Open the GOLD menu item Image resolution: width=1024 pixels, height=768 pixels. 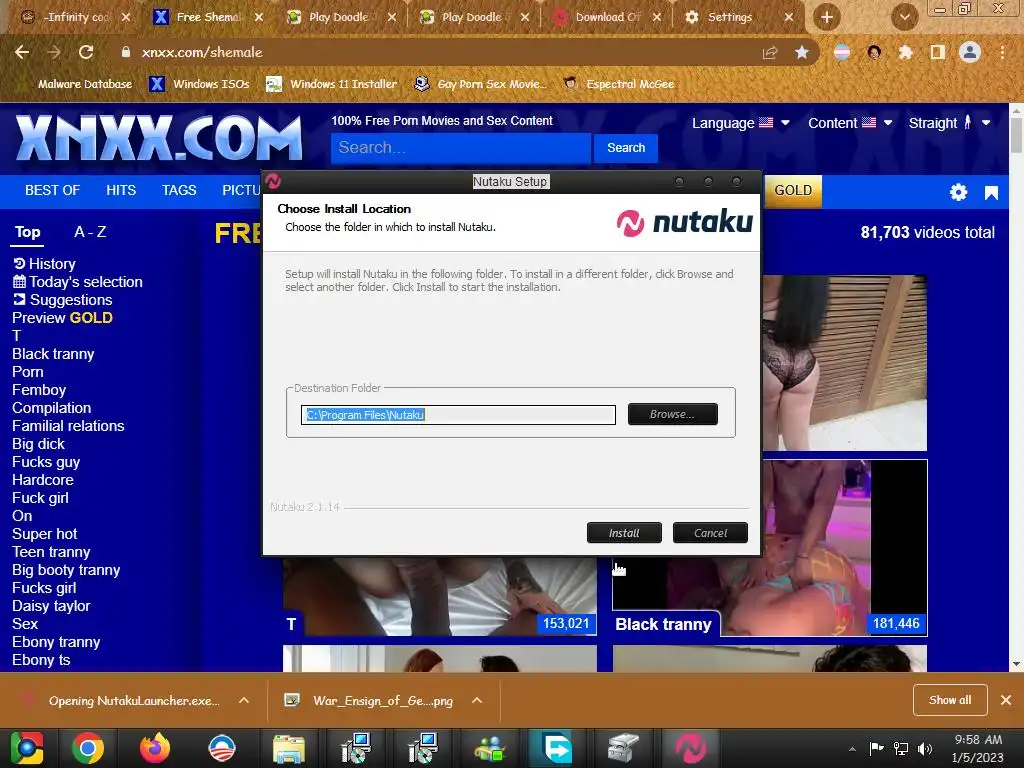coord(793,191)
